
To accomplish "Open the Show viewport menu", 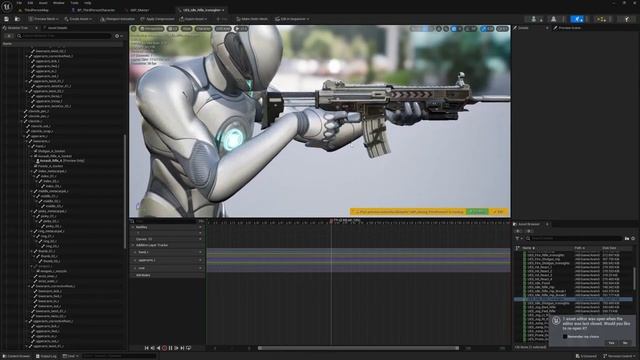I will point(187,29).
